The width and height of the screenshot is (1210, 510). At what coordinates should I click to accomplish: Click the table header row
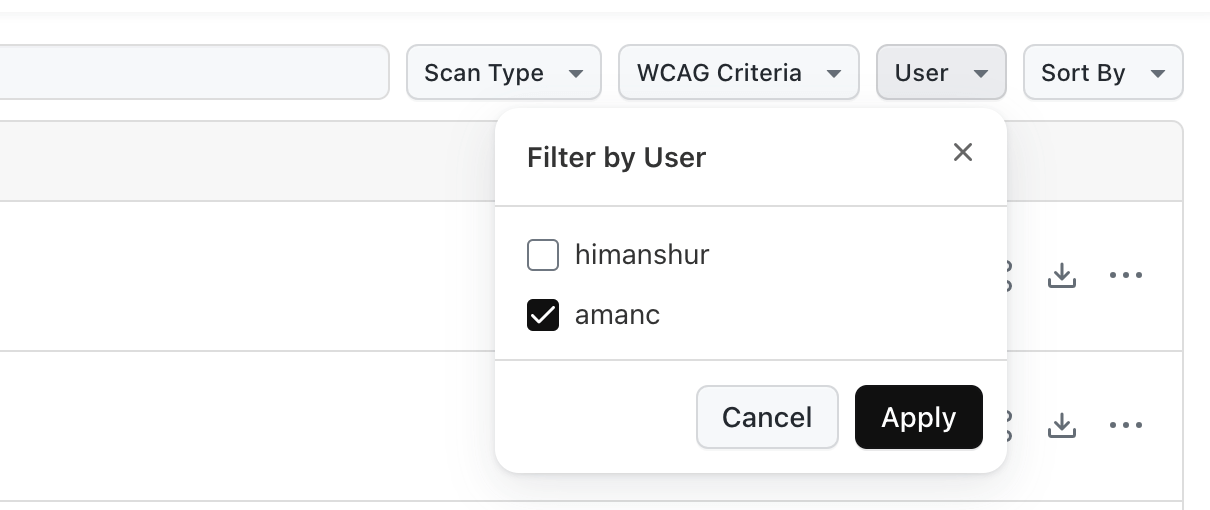[x=250, y=161]
